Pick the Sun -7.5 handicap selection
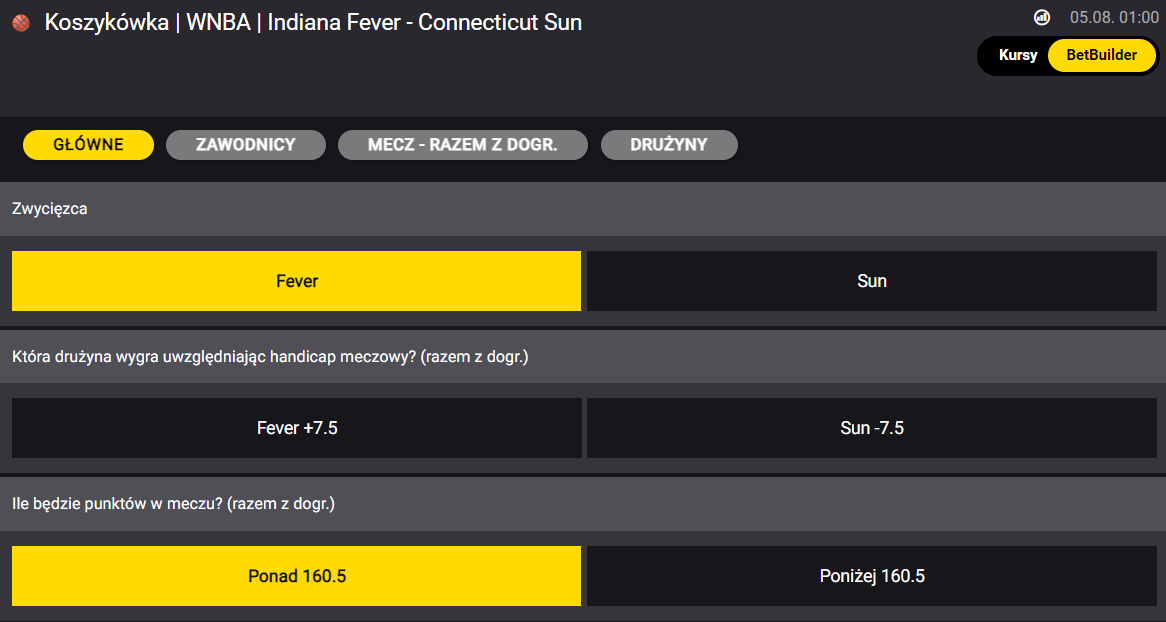Screen dimensions: 1166x622 [871, 428]
